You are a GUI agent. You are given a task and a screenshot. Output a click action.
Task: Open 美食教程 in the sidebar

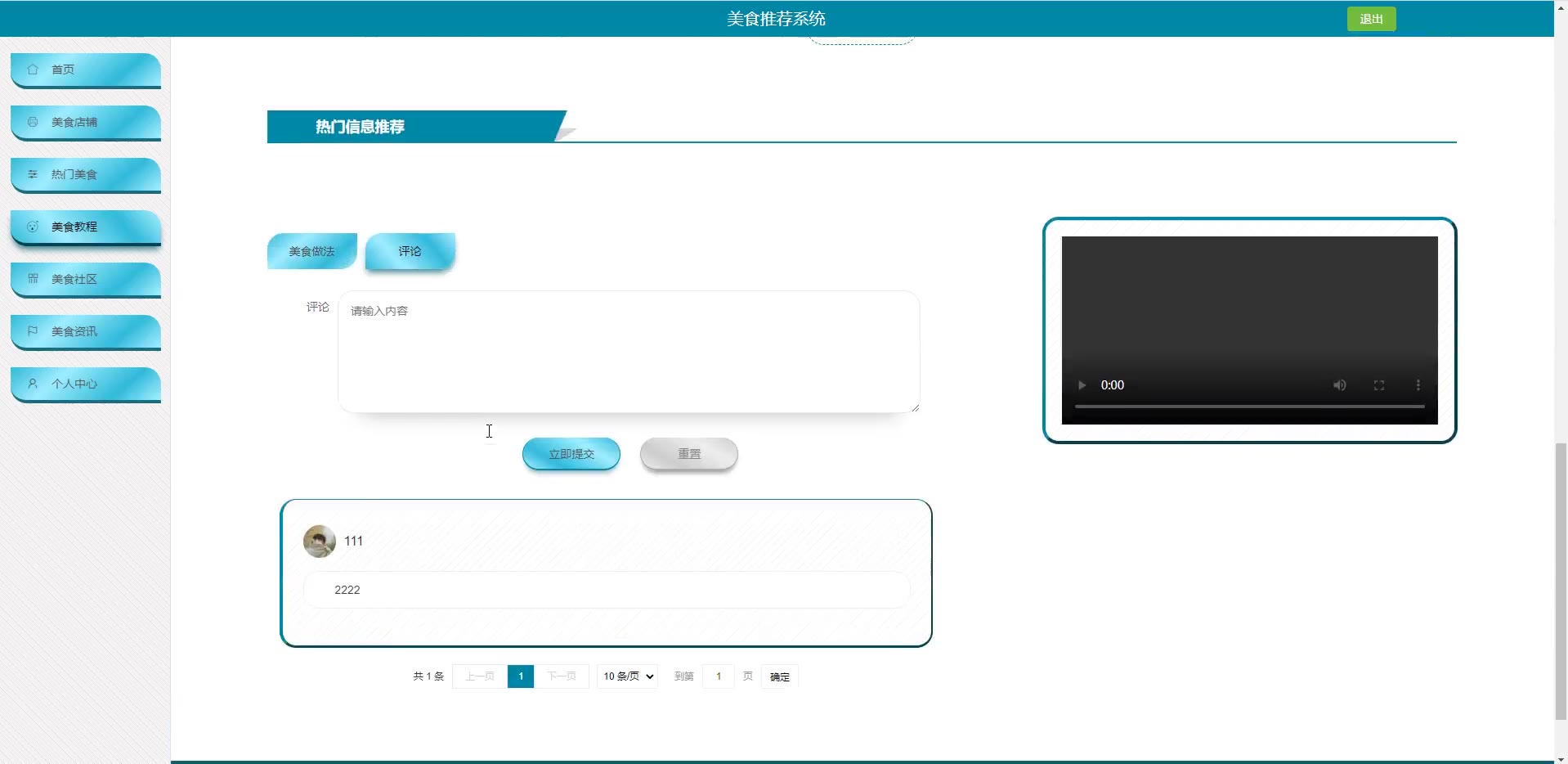point(86,227)
